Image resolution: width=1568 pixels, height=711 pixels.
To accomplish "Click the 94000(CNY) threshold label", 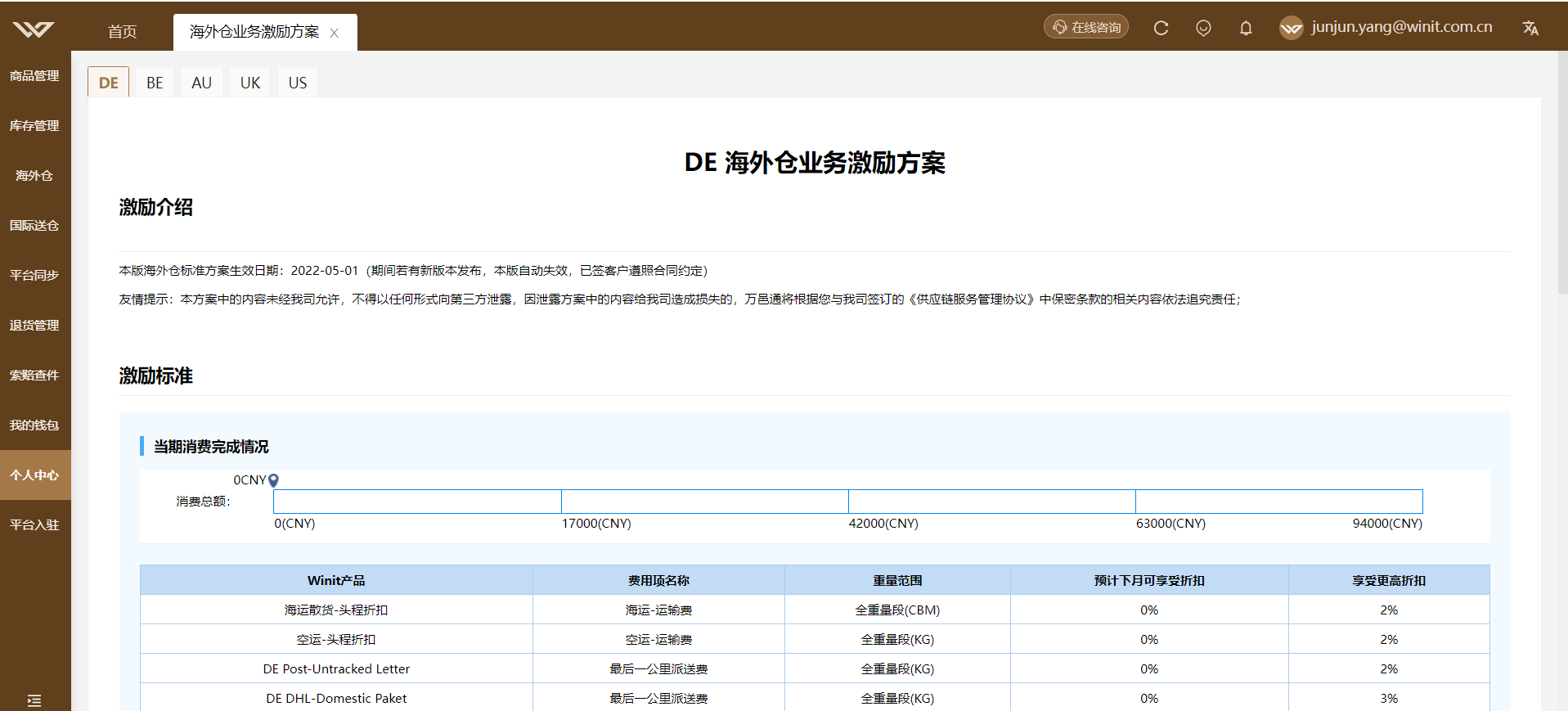I will coord(1387,524).
